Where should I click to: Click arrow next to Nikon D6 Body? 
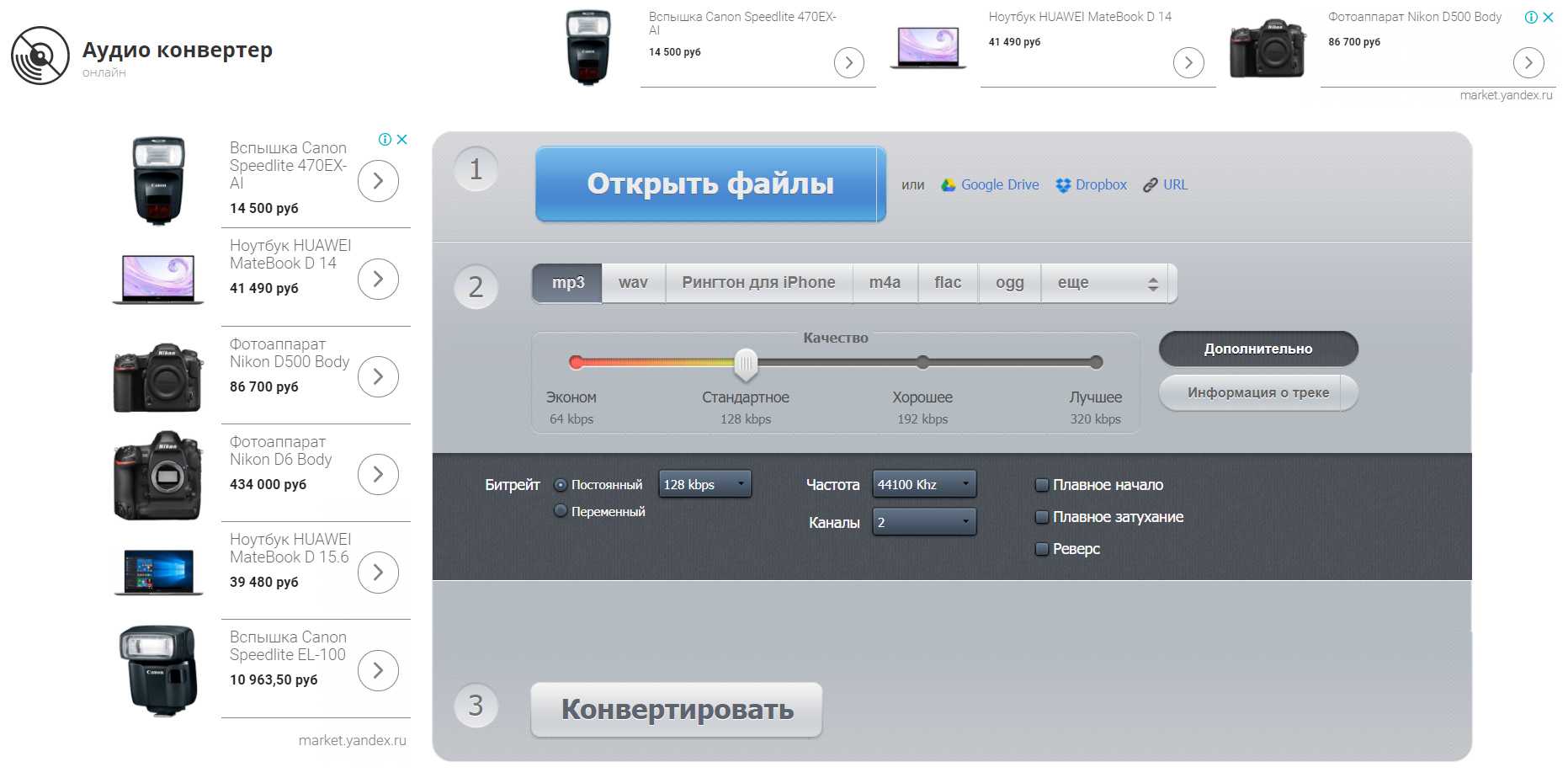pos(378,475)
